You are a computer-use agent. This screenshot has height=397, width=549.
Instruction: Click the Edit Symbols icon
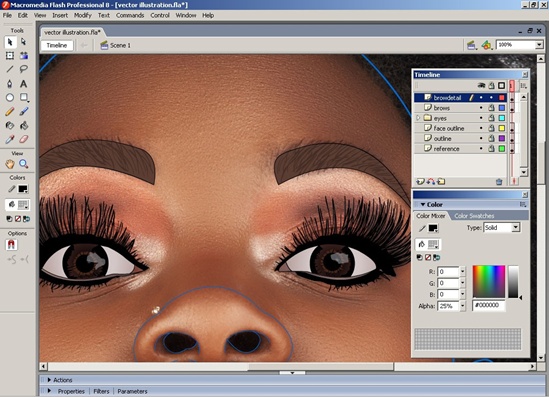point(486,45)
